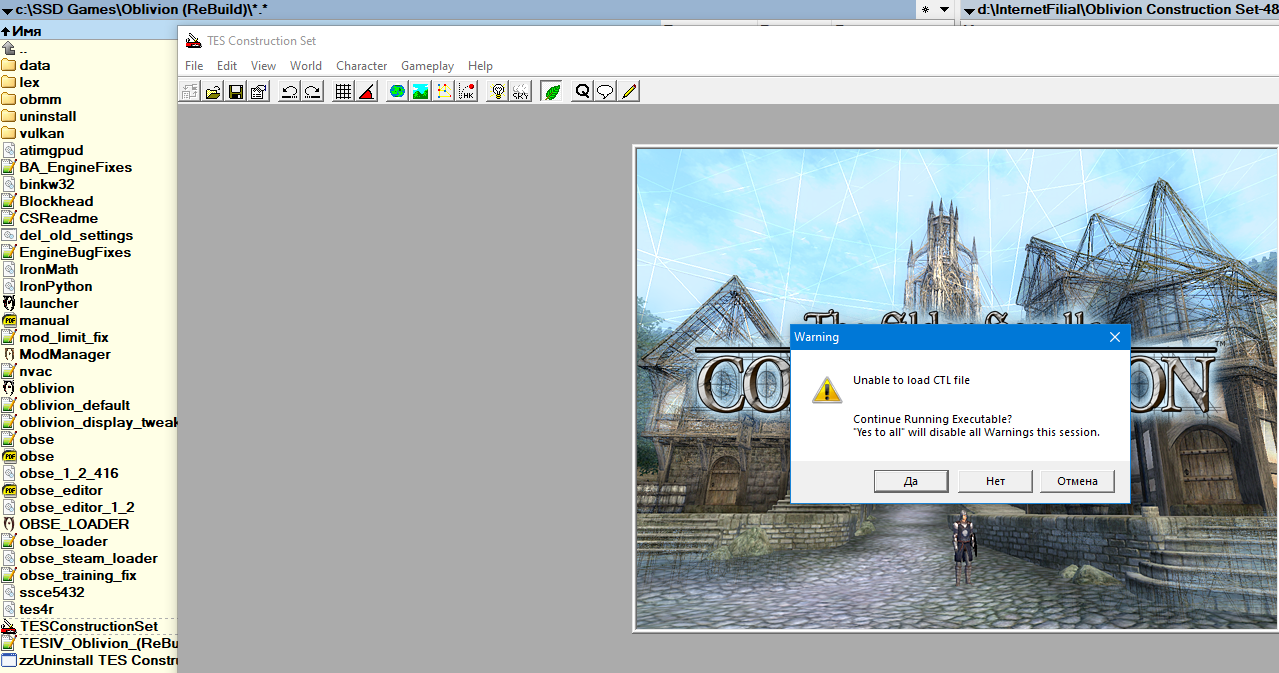The width and height of the screenshot is (1279, 673).
Task: Toggle the Sky display icon
Action: tap(520, 92)
